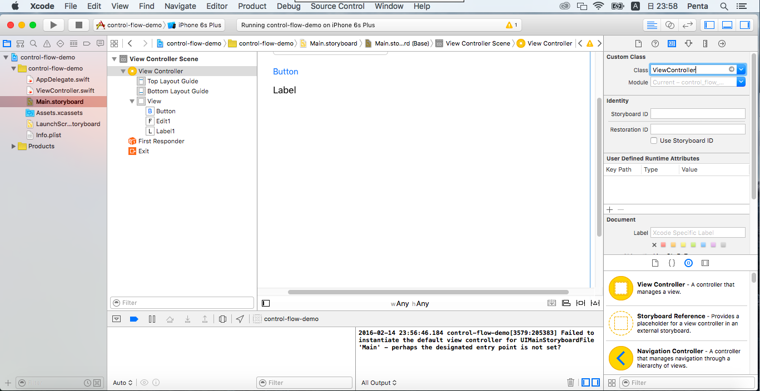Open the File menu
Screen dimensions: 760x391
[x=70, y=6]
